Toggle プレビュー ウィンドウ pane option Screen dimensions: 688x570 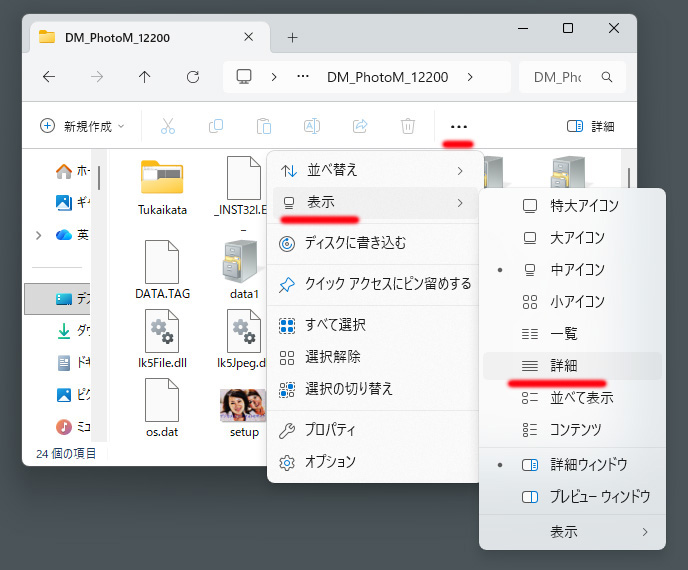click(599, 496)
